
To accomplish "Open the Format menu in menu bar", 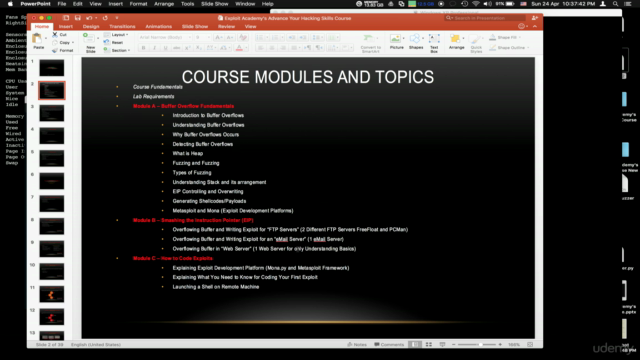I will point(138,4).
